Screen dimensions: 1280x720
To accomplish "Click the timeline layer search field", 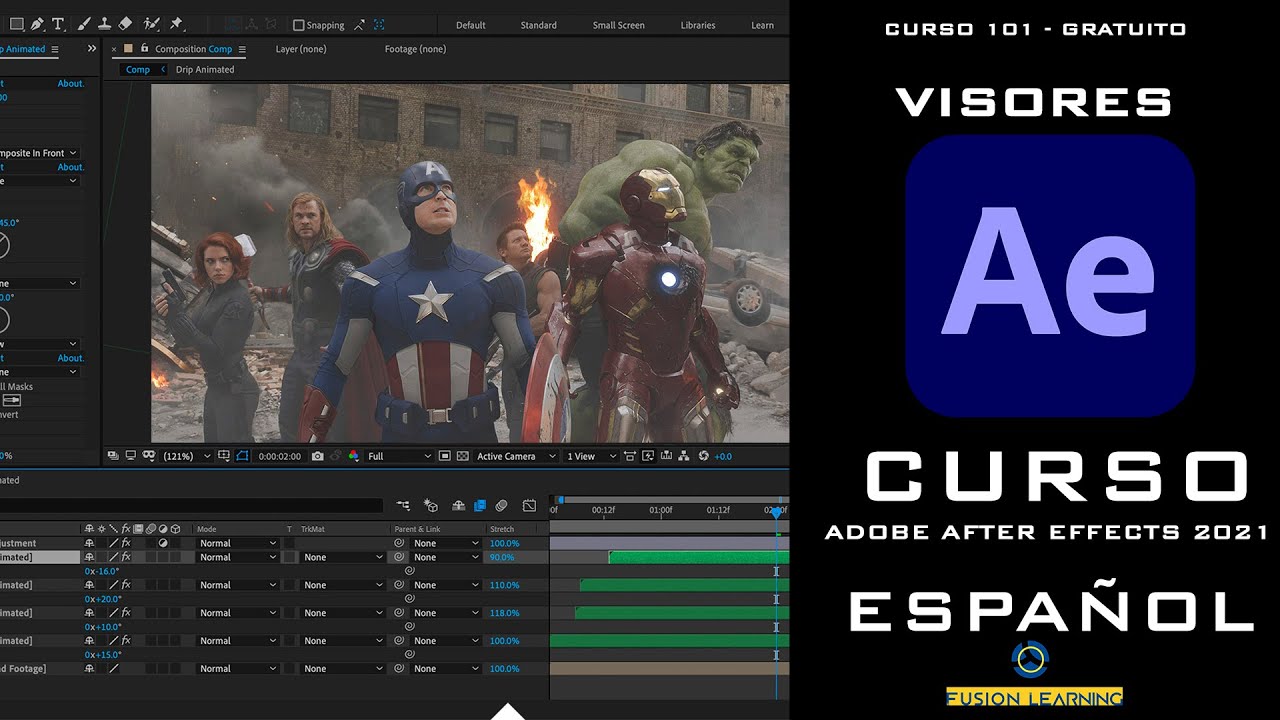I will (x=191, y=506).
